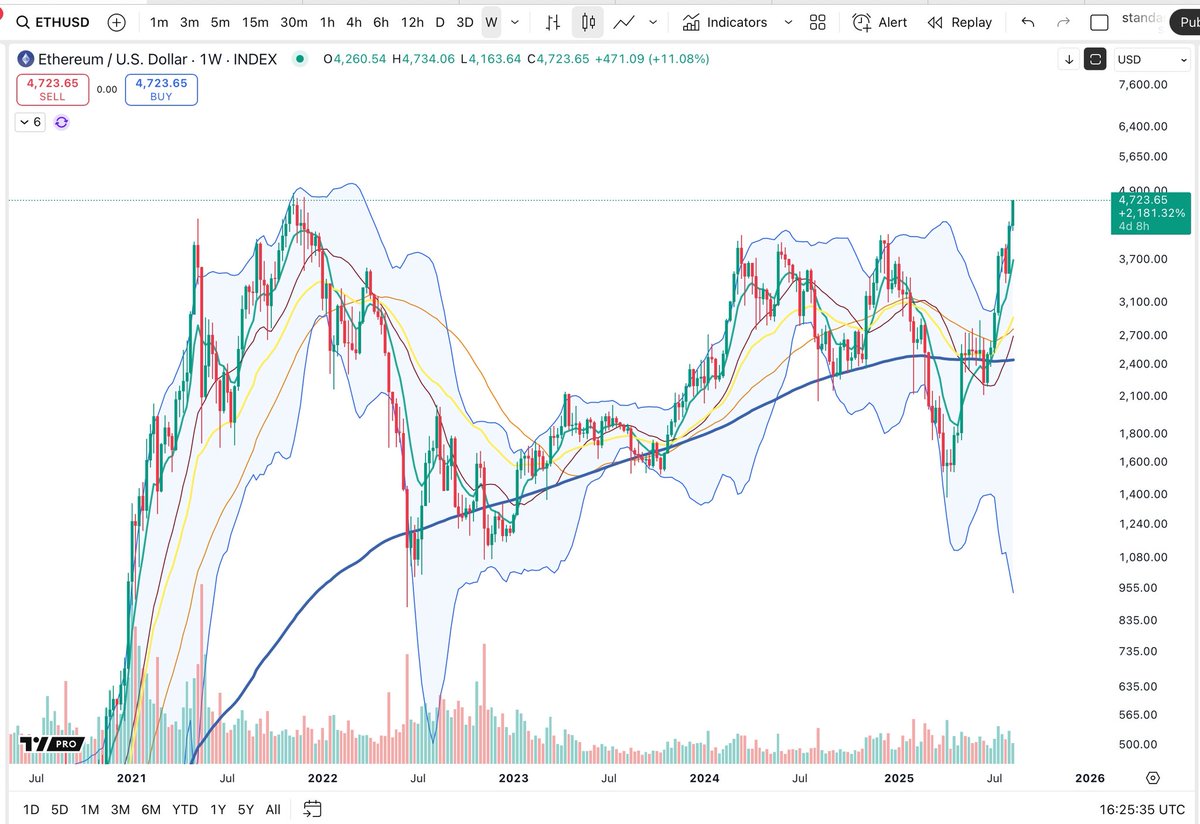Click the blue BUY 4,723.65 button
This screenshot has height=824, width=1200.
point(161,90)
